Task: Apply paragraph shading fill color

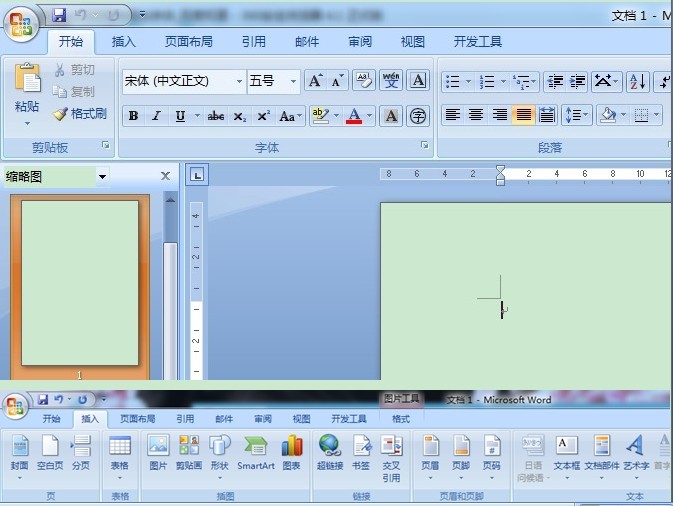Action: tap(608, 115)
